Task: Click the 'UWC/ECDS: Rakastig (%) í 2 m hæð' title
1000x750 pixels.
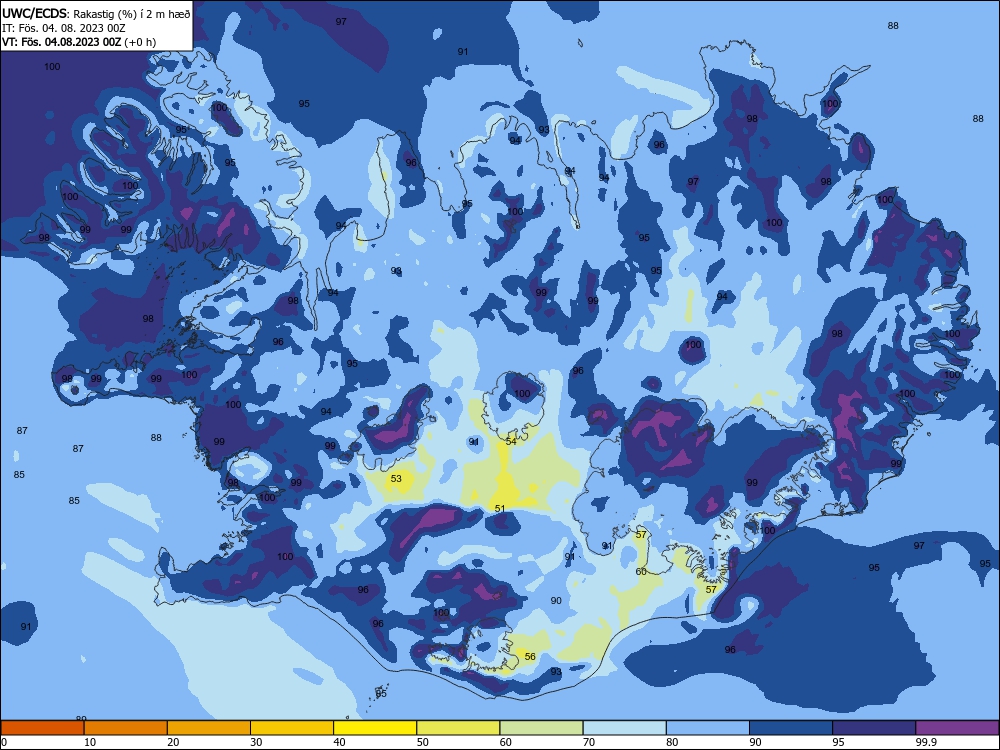Action: [96, 13]
